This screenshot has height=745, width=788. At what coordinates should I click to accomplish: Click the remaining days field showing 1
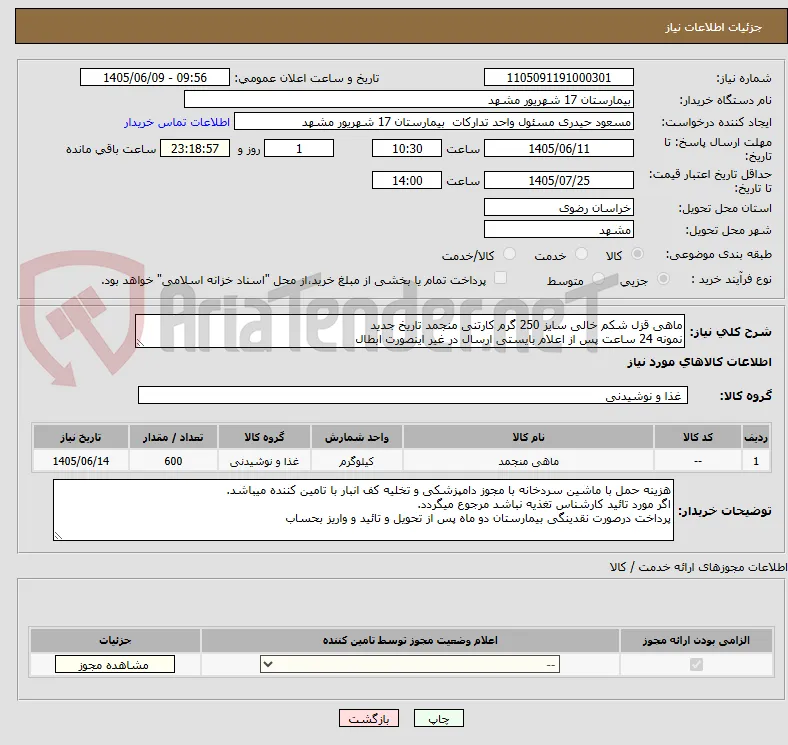point(299,149)
